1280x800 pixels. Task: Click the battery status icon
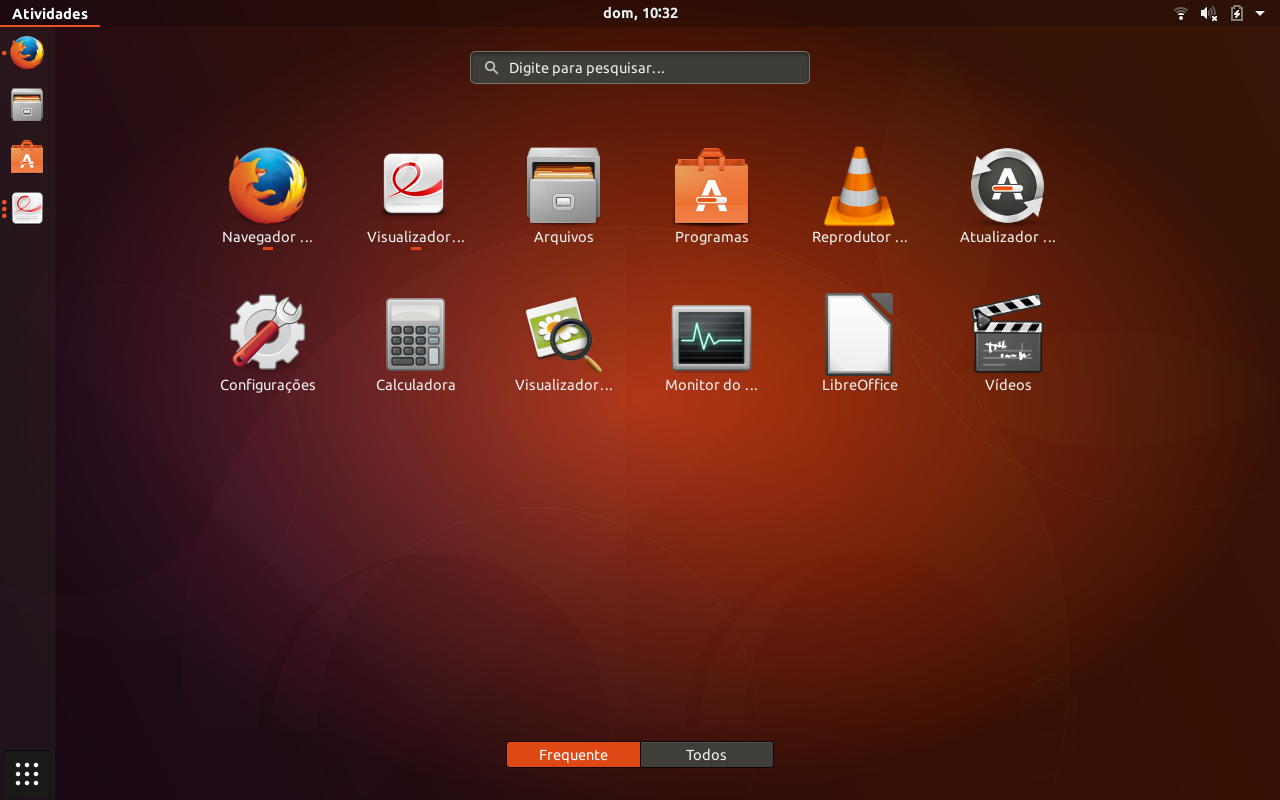[1237, 13]
